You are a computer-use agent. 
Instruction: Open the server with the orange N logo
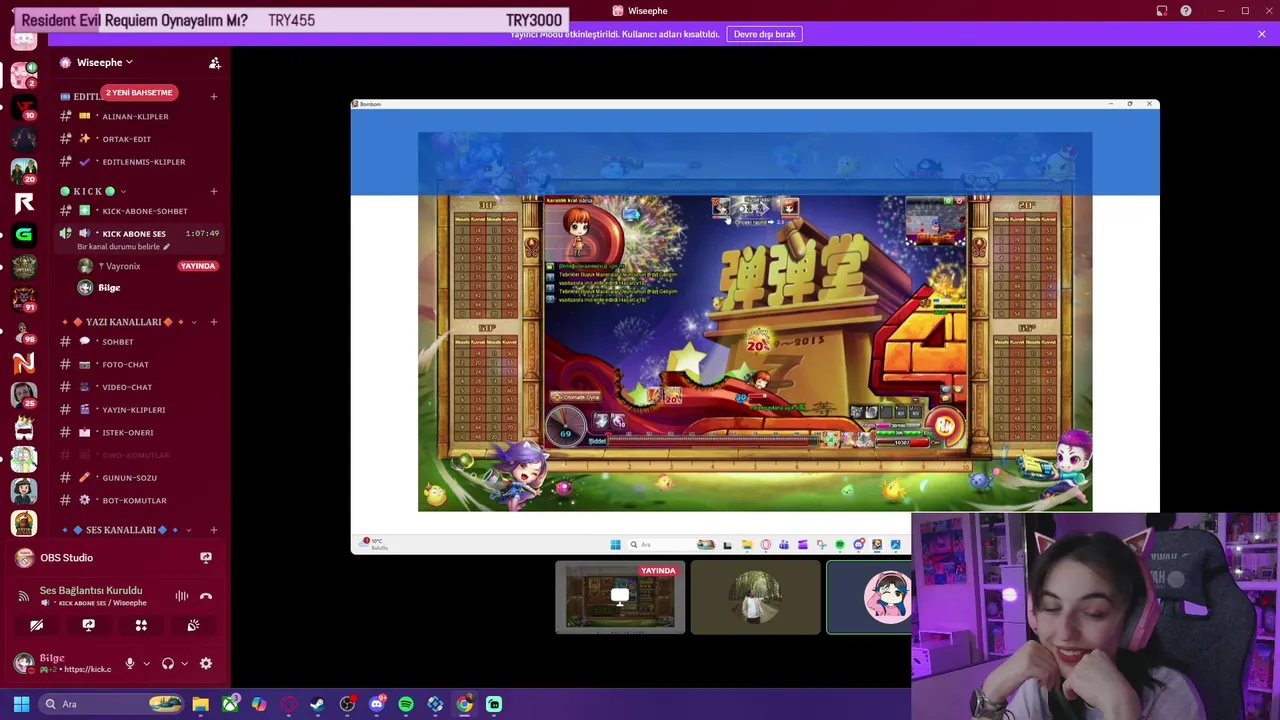(24, 362)
